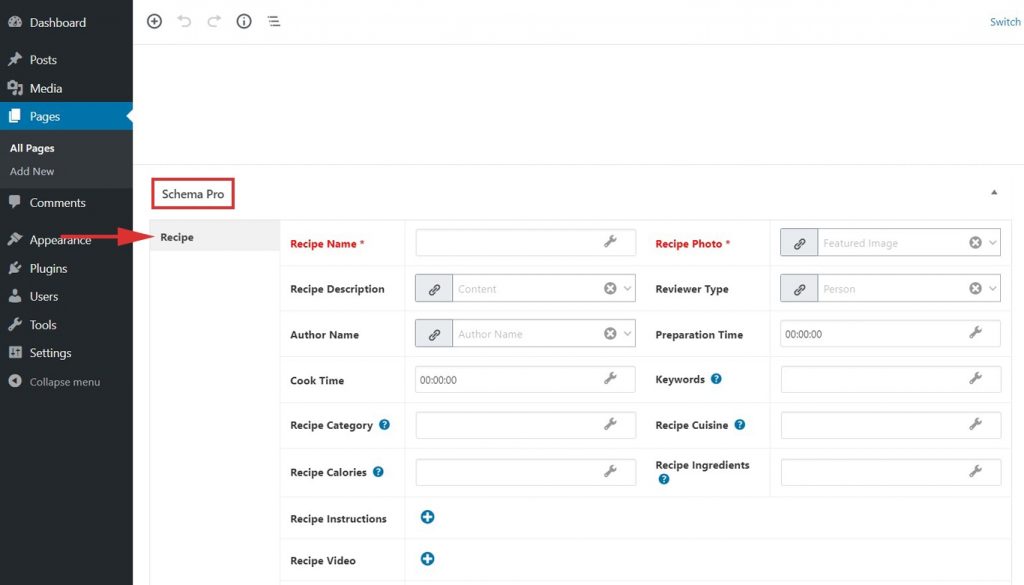
Task: Click link icon beside Recipe Photo field
Action: point(799,243)
